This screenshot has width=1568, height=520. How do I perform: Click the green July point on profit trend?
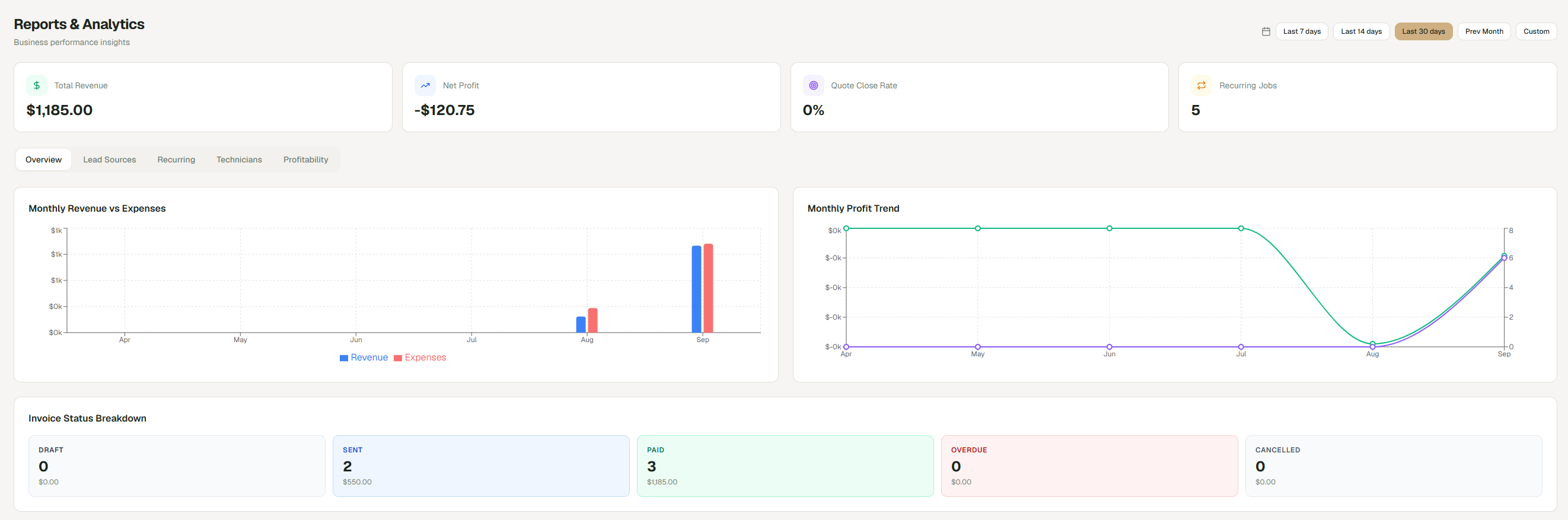pyautogui.click(x=1241, y=228)
